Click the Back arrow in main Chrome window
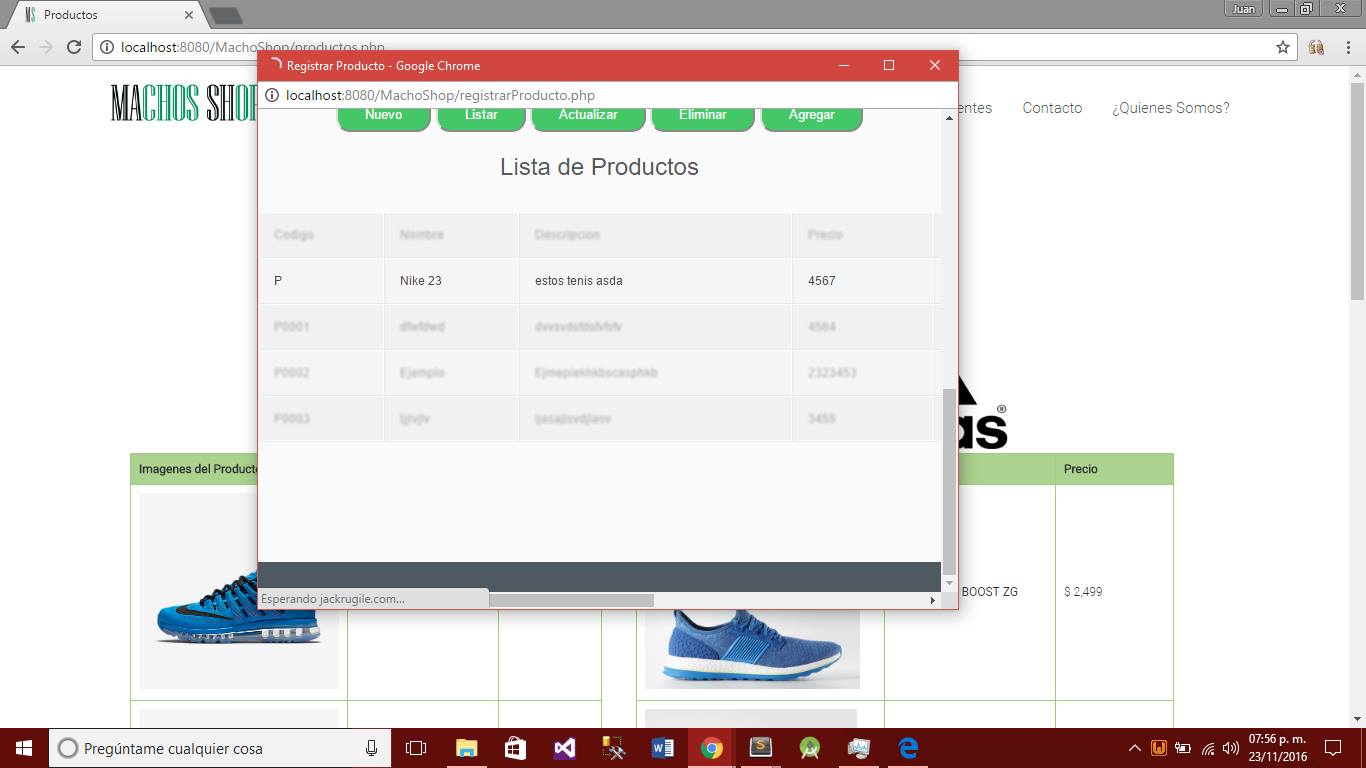1366x768 pixels. tap(18, 47)
